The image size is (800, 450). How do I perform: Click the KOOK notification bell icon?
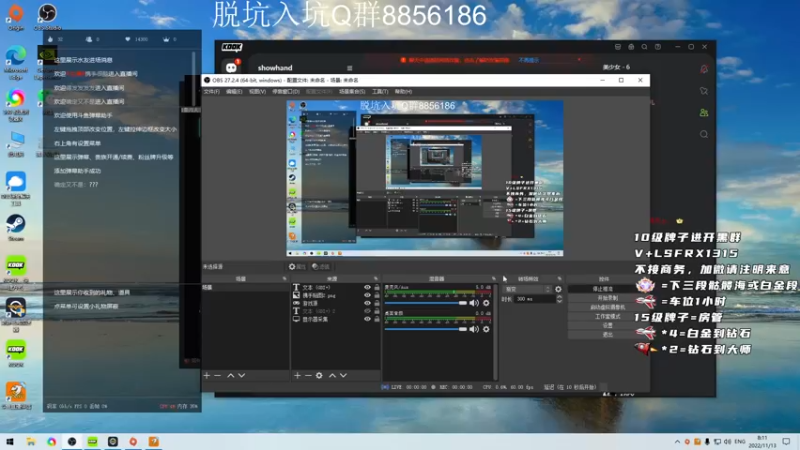(x=704, y=69)
